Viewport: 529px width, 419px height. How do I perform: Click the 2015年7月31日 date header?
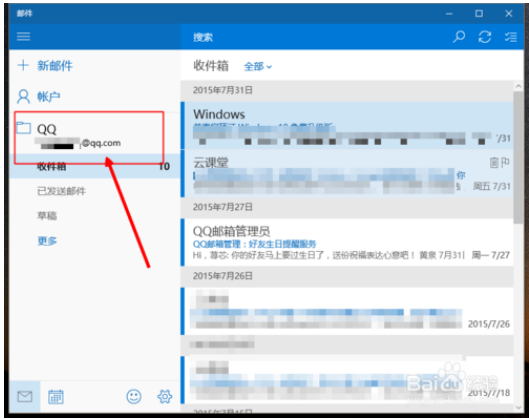pyautogui.click(x=223, y=90)
